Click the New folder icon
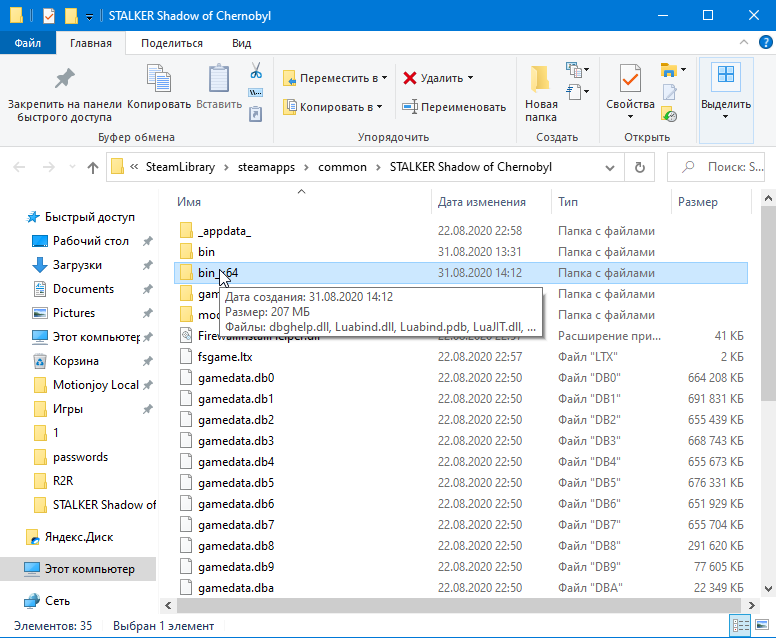The height and width of the screenshot is (638, 776). click(x=540, y=79)
